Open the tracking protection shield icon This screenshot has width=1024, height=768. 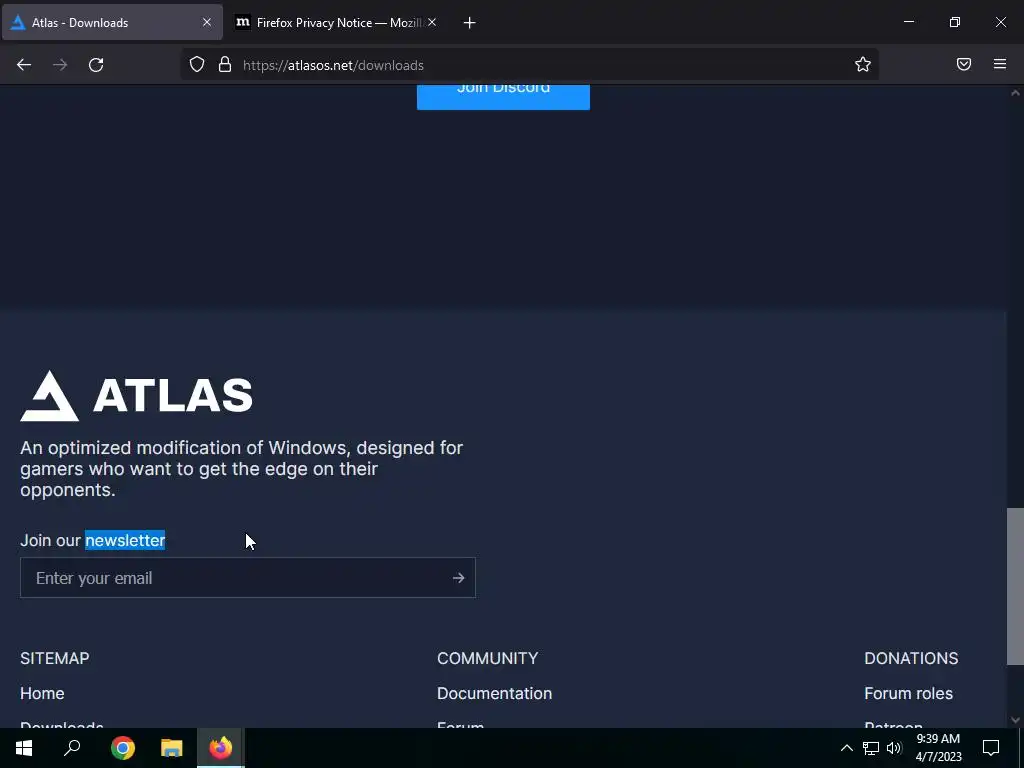tap(197, 64)
